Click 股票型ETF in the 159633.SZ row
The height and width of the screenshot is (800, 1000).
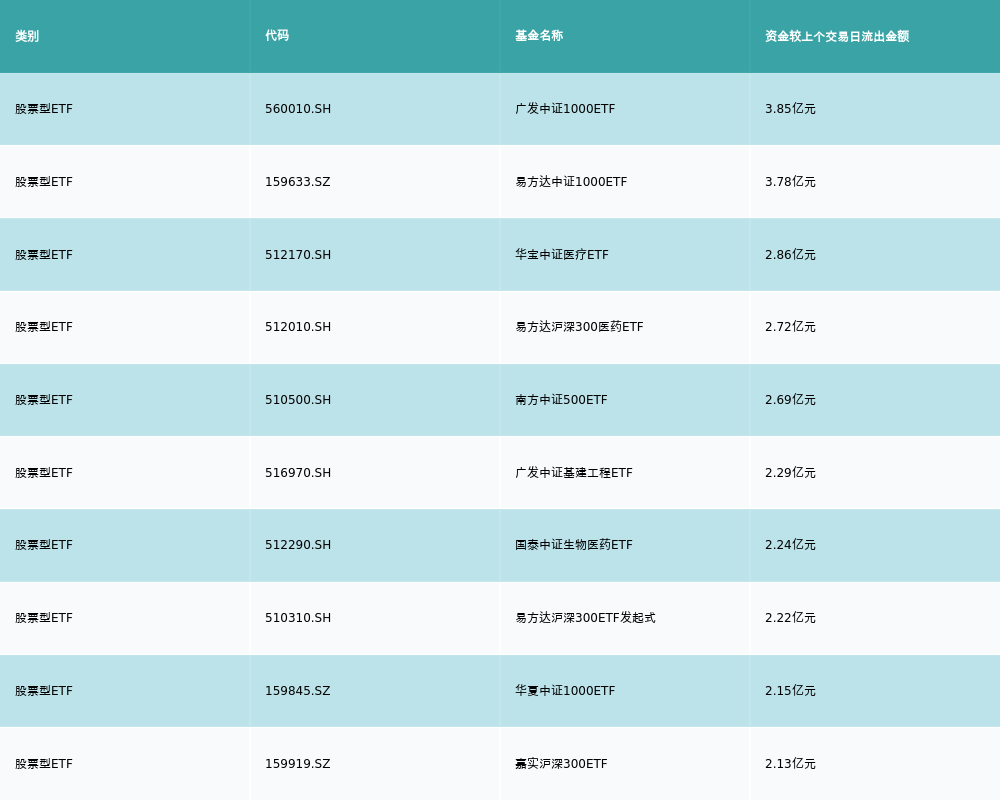tap(44, 182)
